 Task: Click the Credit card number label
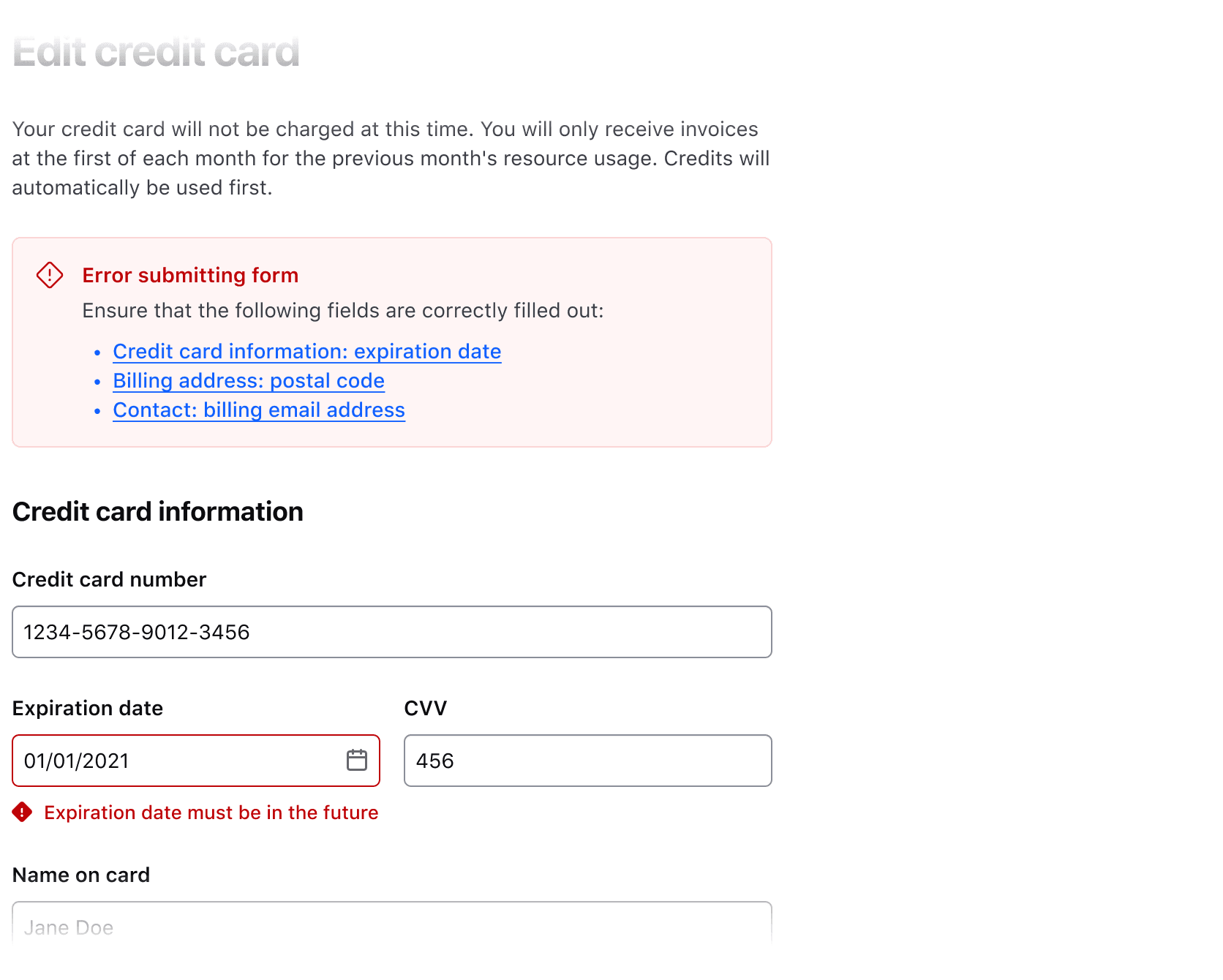108,579
